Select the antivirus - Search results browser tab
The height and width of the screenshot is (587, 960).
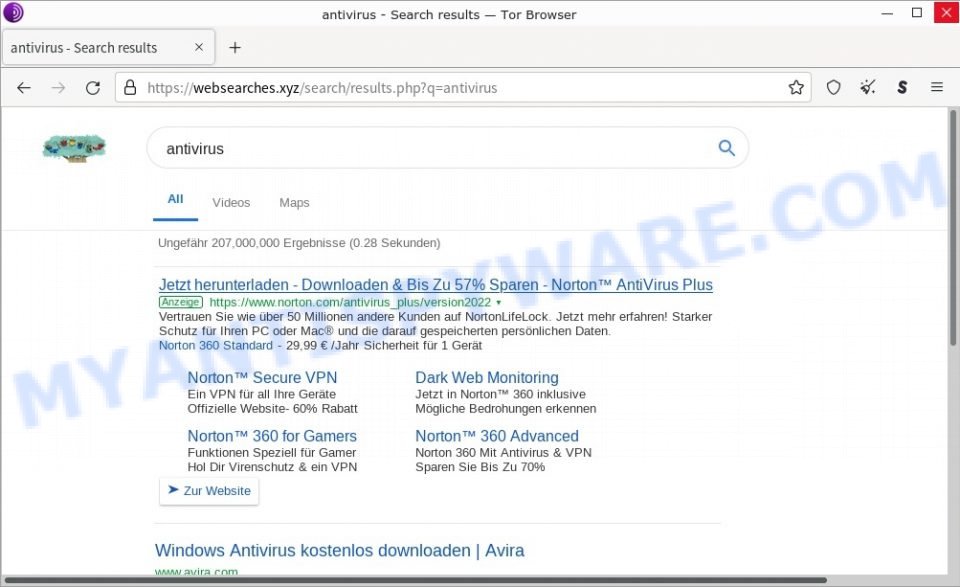coord(108,47)
